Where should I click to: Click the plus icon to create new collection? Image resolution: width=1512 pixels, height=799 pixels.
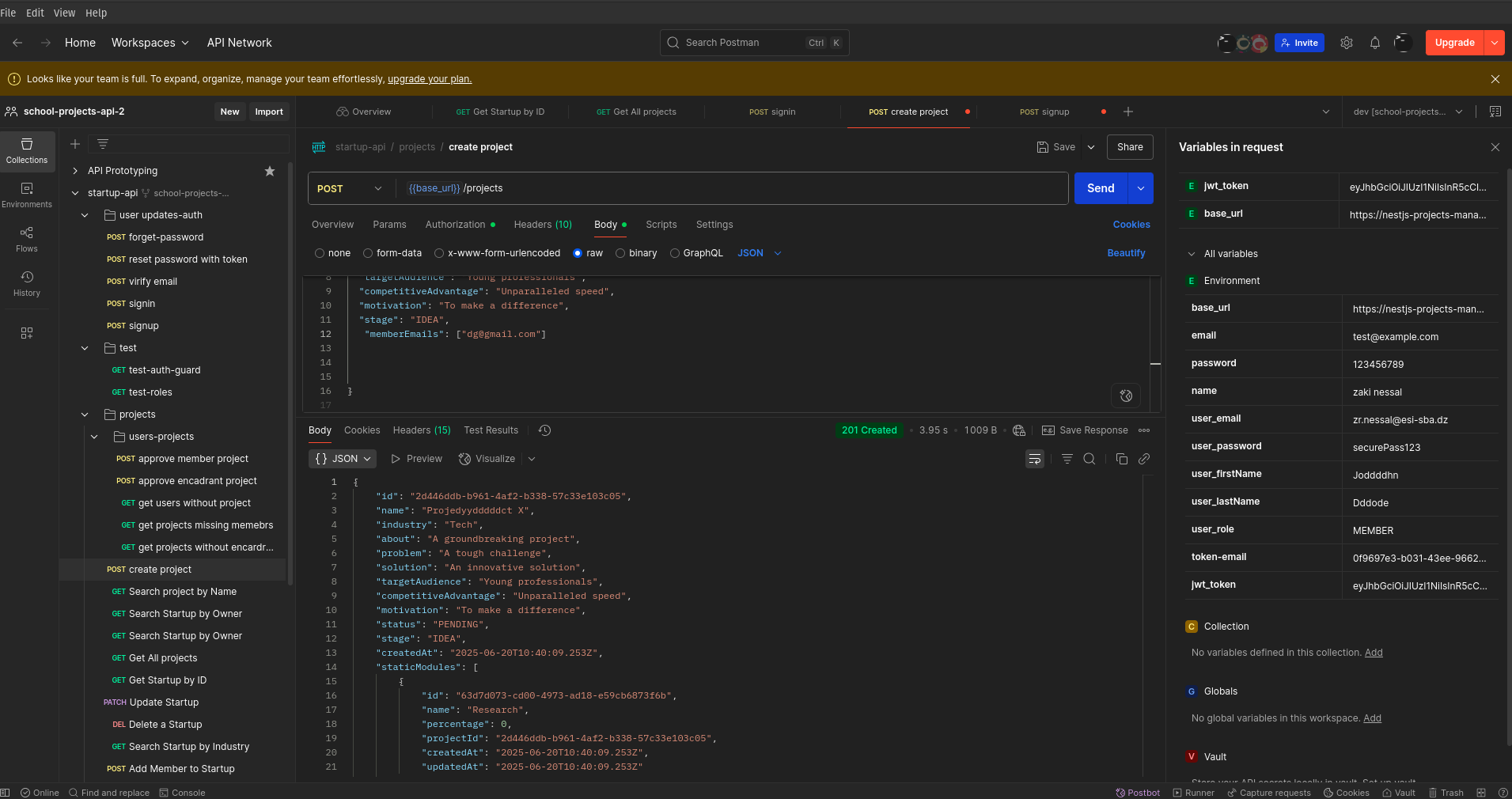(x=75, y=144)
